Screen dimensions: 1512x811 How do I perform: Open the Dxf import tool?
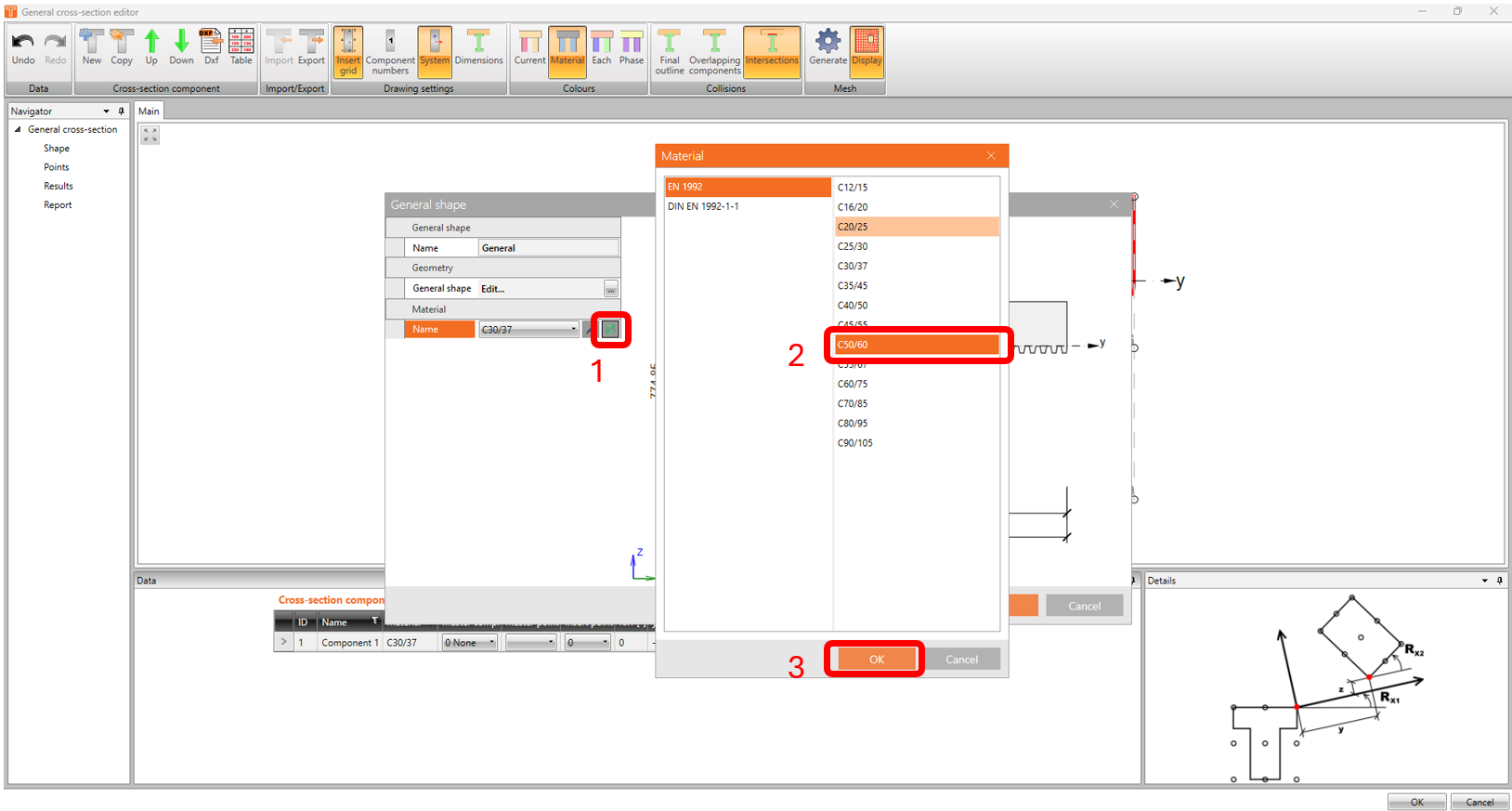pyautogui.click(x=212, y=48)
